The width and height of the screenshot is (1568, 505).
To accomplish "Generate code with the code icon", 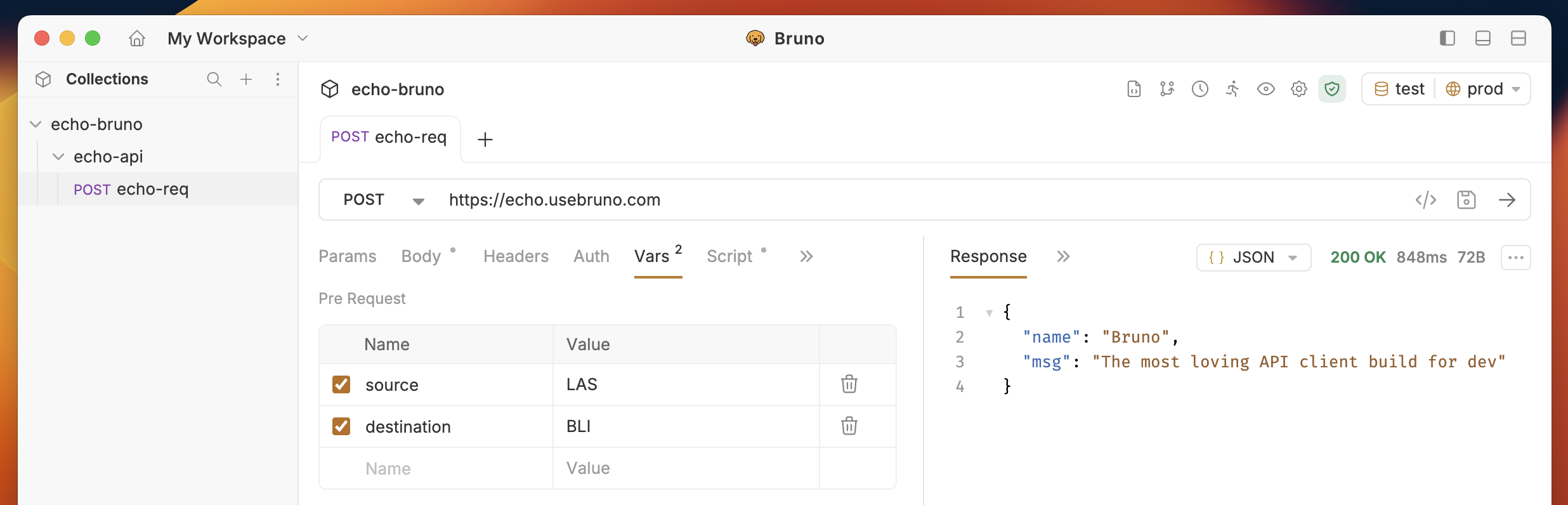I will 1426,200.
